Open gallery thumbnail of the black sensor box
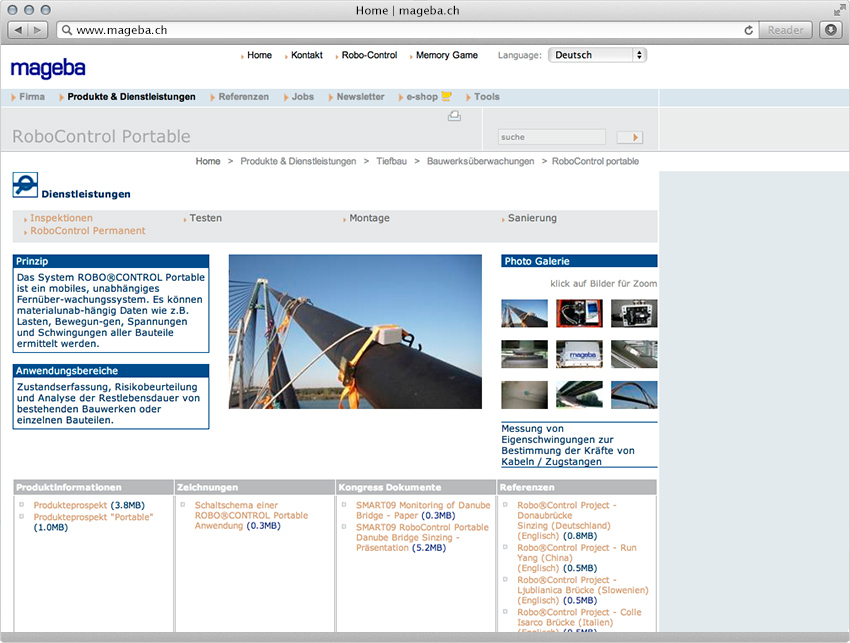Screen dimensions: 850x643 (x=634, y=313)
